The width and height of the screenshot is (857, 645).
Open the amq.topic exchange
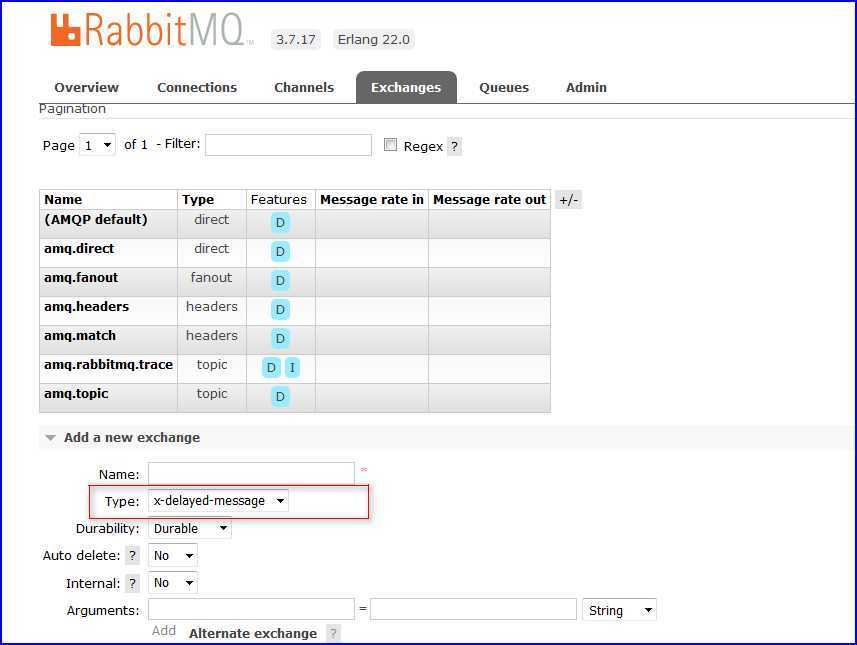click(76, 394)
